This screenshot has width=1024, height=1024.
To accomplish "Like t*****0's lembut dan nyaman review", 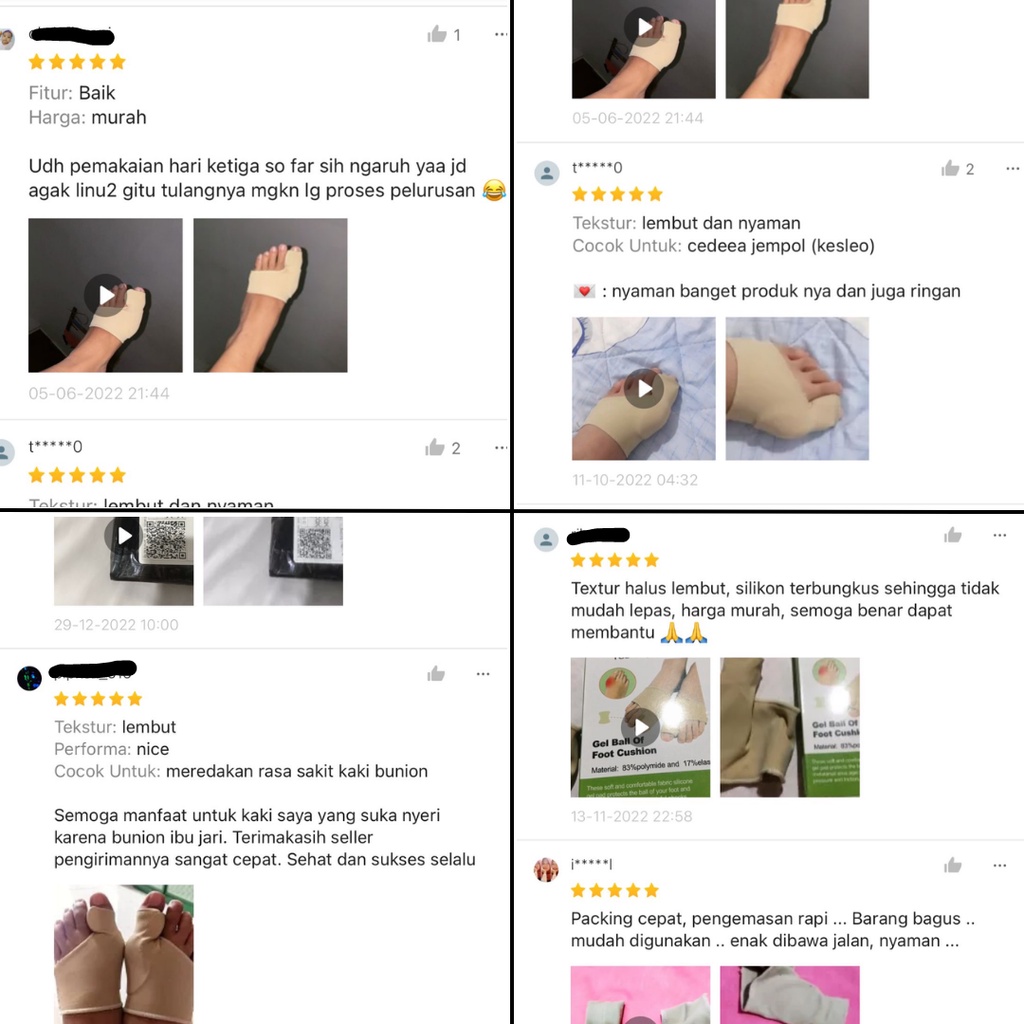I will coord(950,168).
